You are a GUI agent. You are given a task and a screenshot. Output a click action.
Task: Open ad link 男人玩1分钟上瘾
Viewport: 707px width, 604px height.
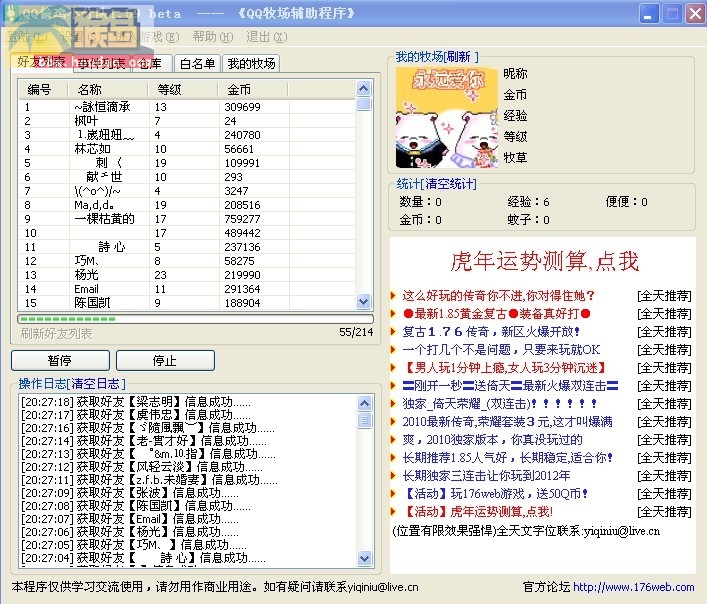(x=504, y=368)
